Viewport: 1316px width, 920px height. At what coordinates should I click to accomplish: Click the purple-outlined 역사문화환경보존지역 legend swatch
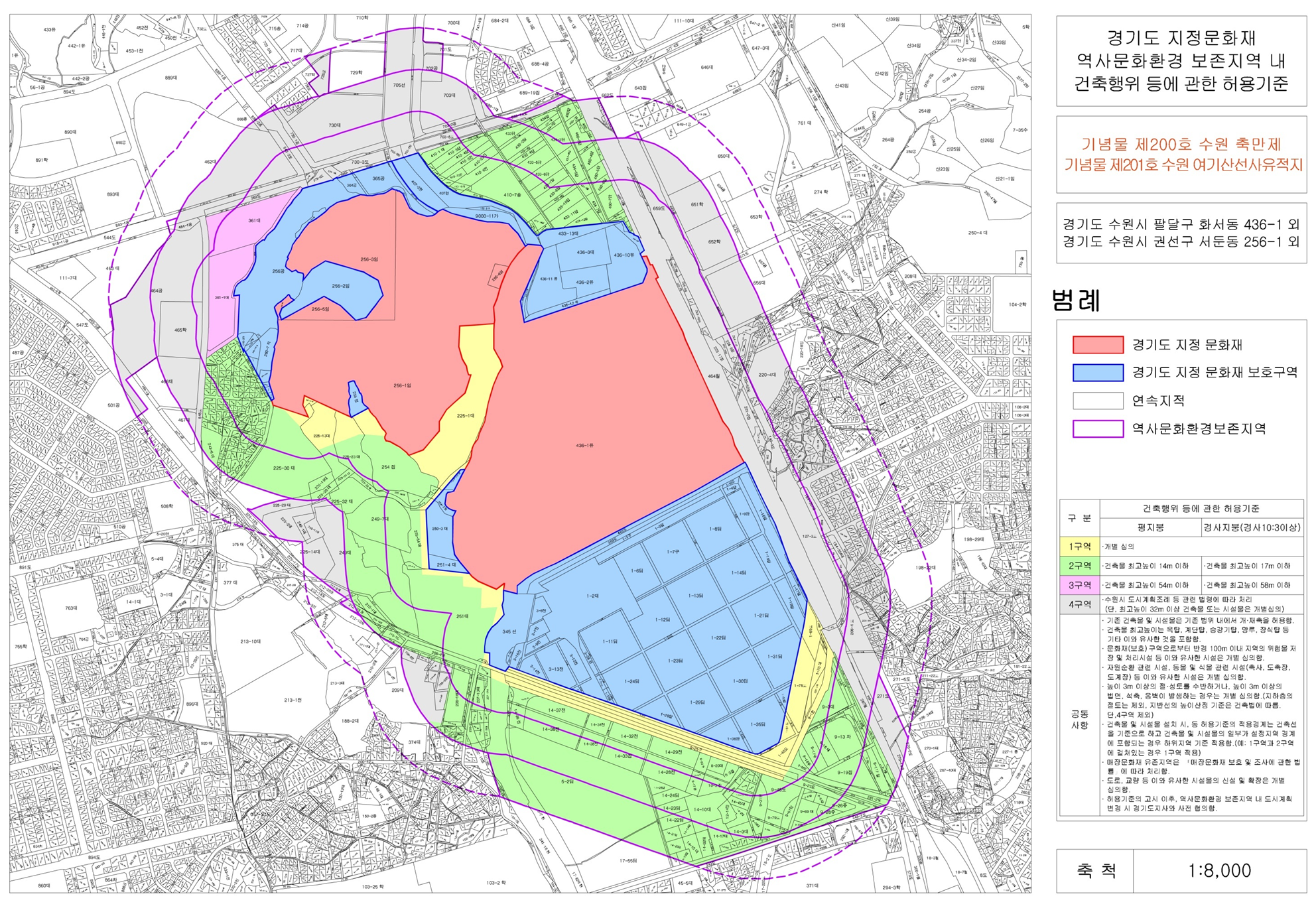click(1097, 429)
